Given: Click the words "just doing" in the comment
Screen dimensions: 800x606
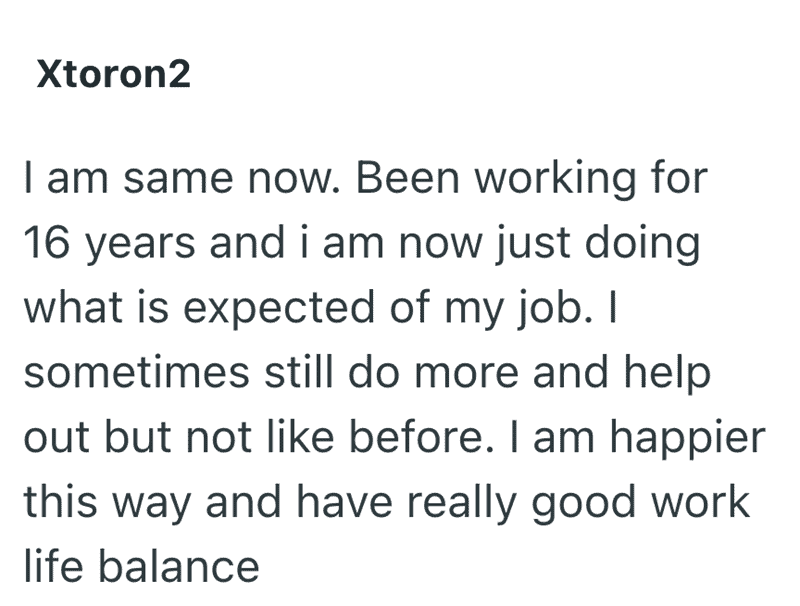Looking at the screenshot, I should tap(598, 246).
